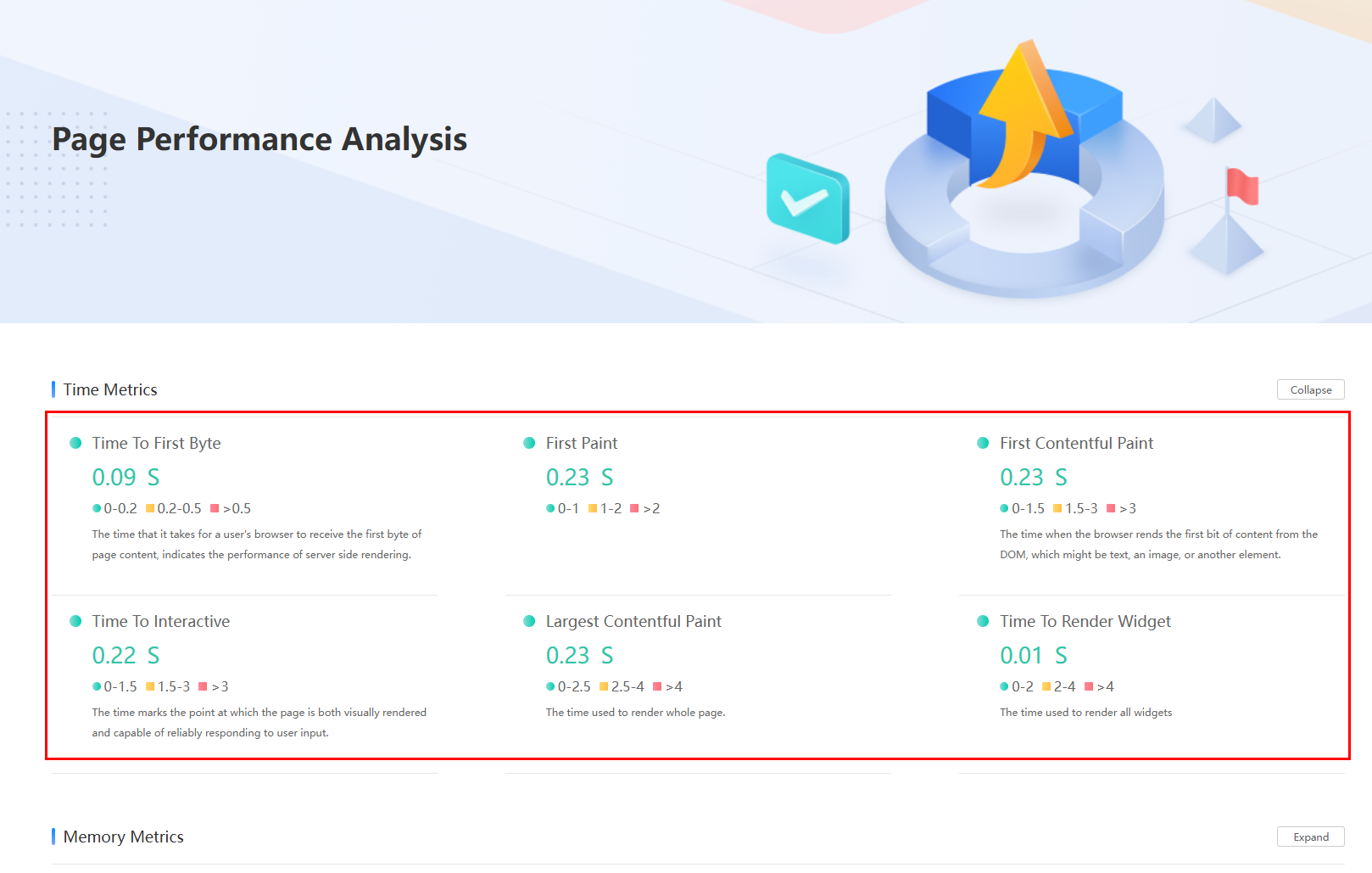Click the Time To Interactive status dot
This screenshot has width=1372, height=873.
(75, 621)
